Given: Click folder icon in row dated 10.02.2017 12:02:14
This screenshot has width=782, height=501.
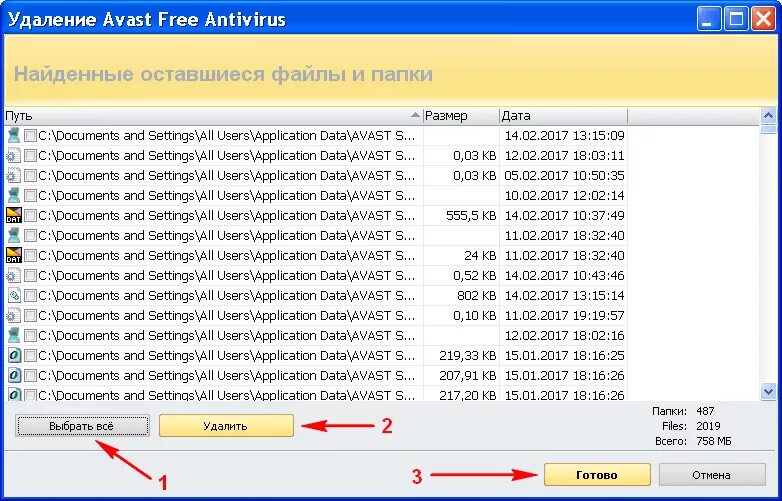Looking at the screenshot, I should [13, 195].
